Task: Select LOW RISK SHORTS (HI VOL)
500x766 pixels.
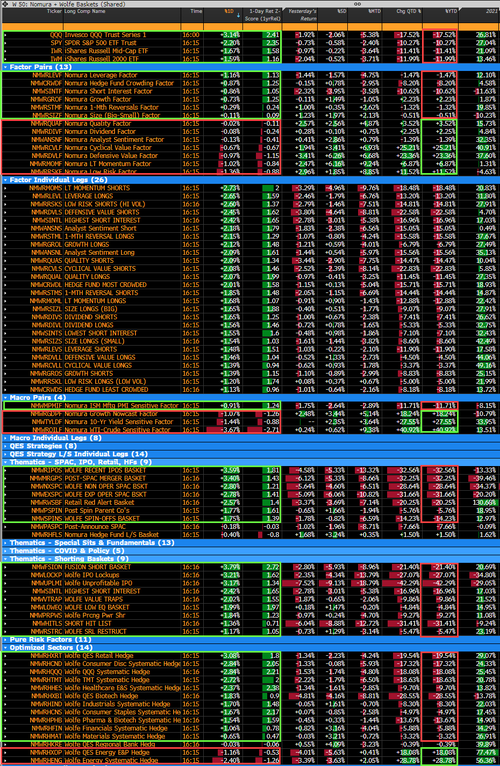Action: [x=250, y=204]
